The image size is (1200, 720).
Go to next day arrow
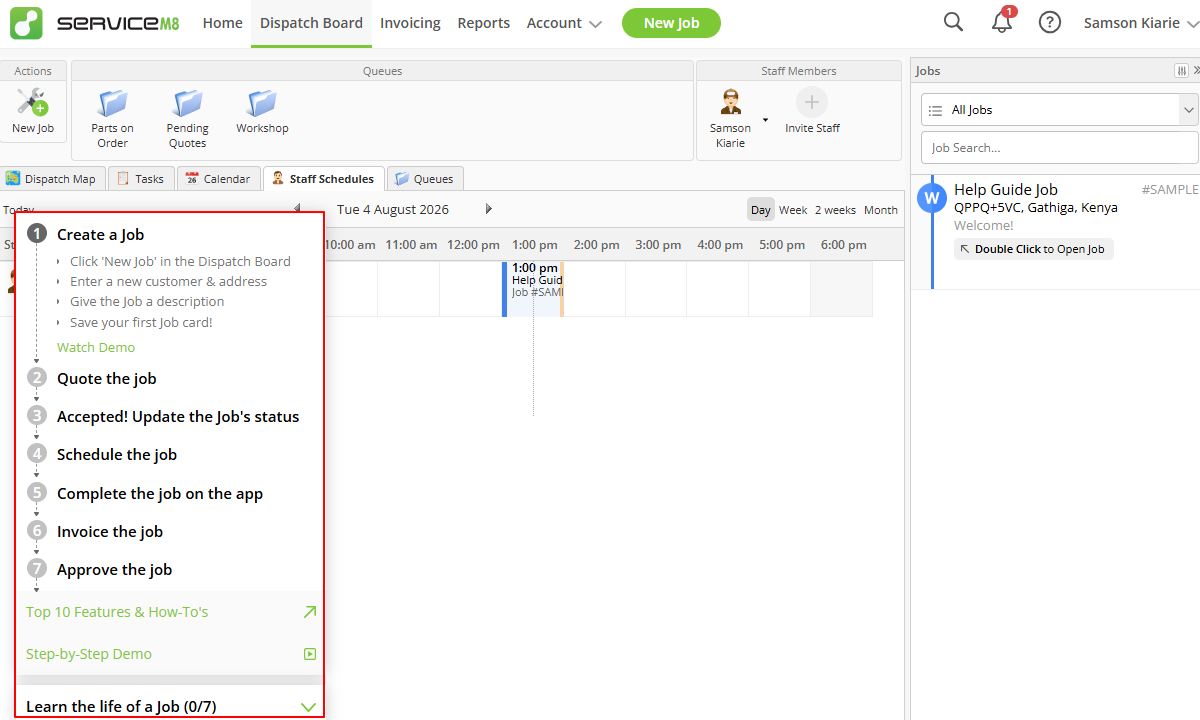489,209
